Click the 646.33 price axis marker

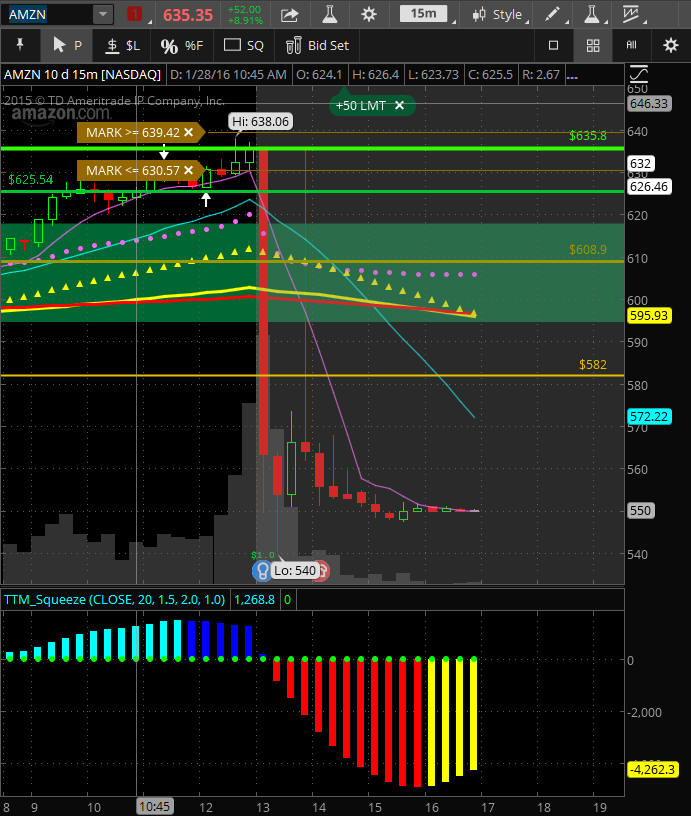click(648, 104)
